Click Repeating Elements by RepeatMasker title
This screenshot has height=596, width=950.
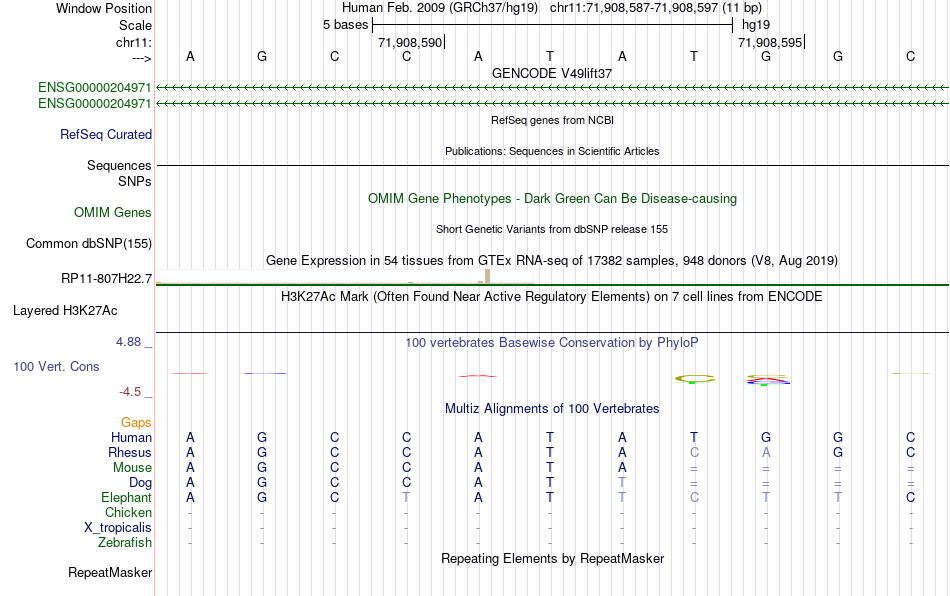pos(552,558)
